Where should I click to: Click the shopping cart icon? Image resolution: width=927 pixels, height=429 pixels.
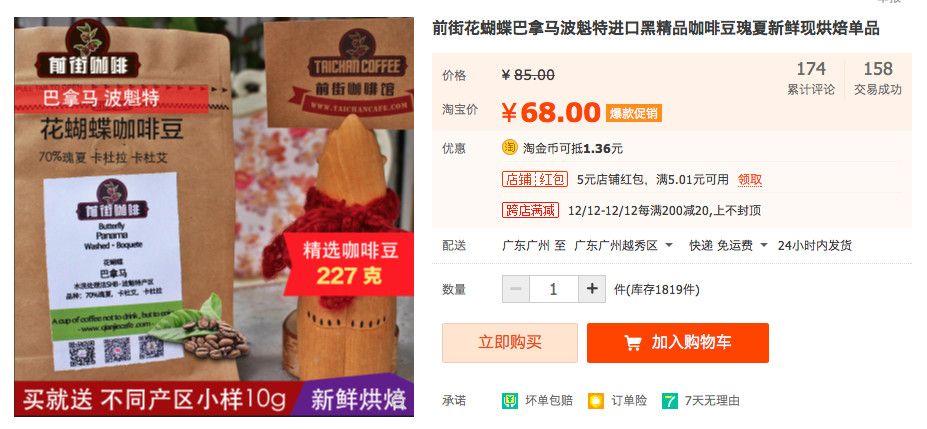click(633, 343)
